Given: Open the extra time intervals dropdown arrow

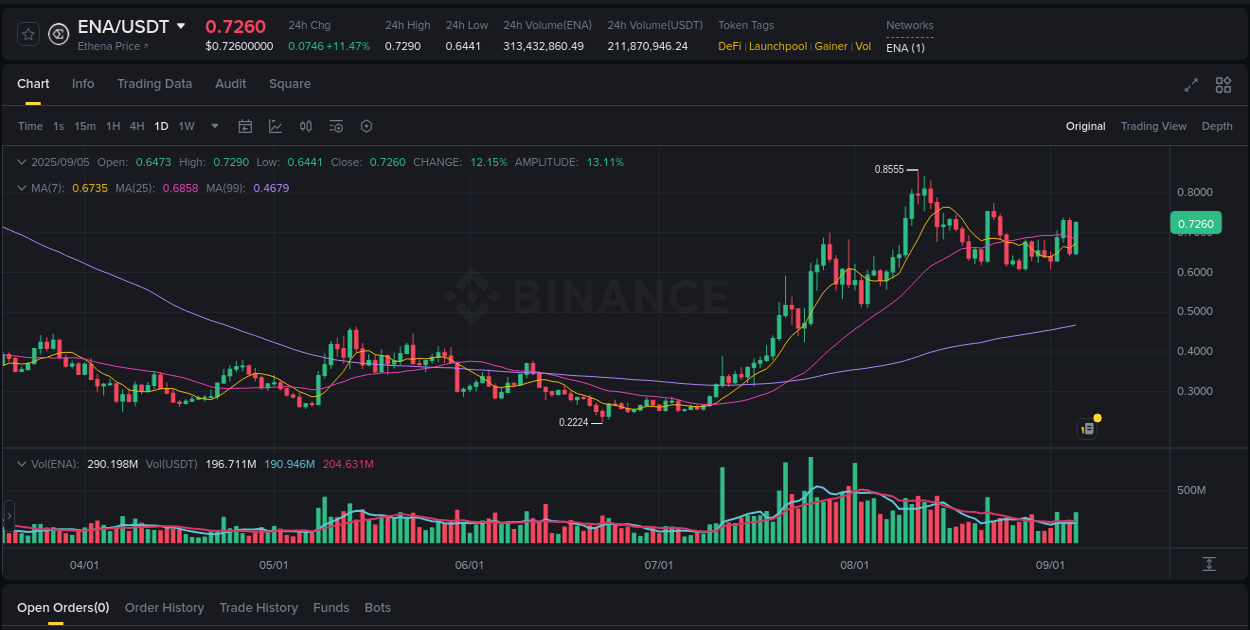Looking at the screenshot, I should point(213,126).
